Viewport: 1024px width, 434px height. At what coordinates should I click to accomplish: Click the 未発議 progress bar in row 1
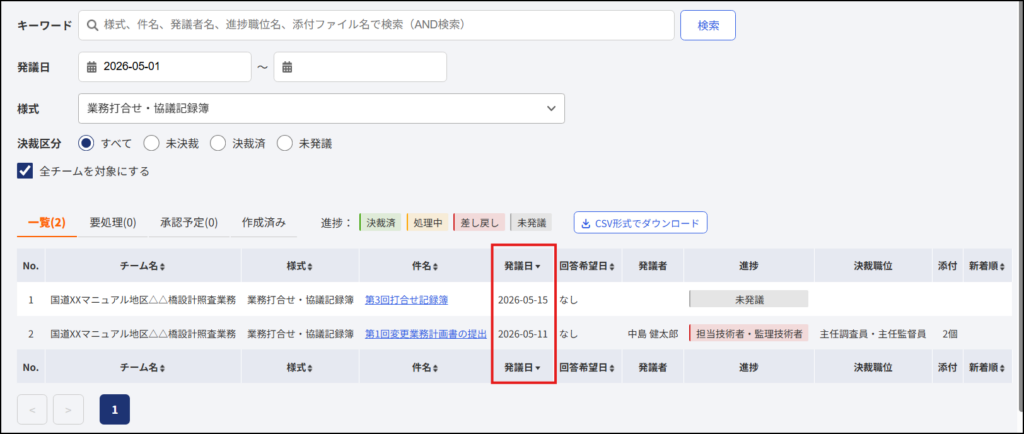pos(748,300)
